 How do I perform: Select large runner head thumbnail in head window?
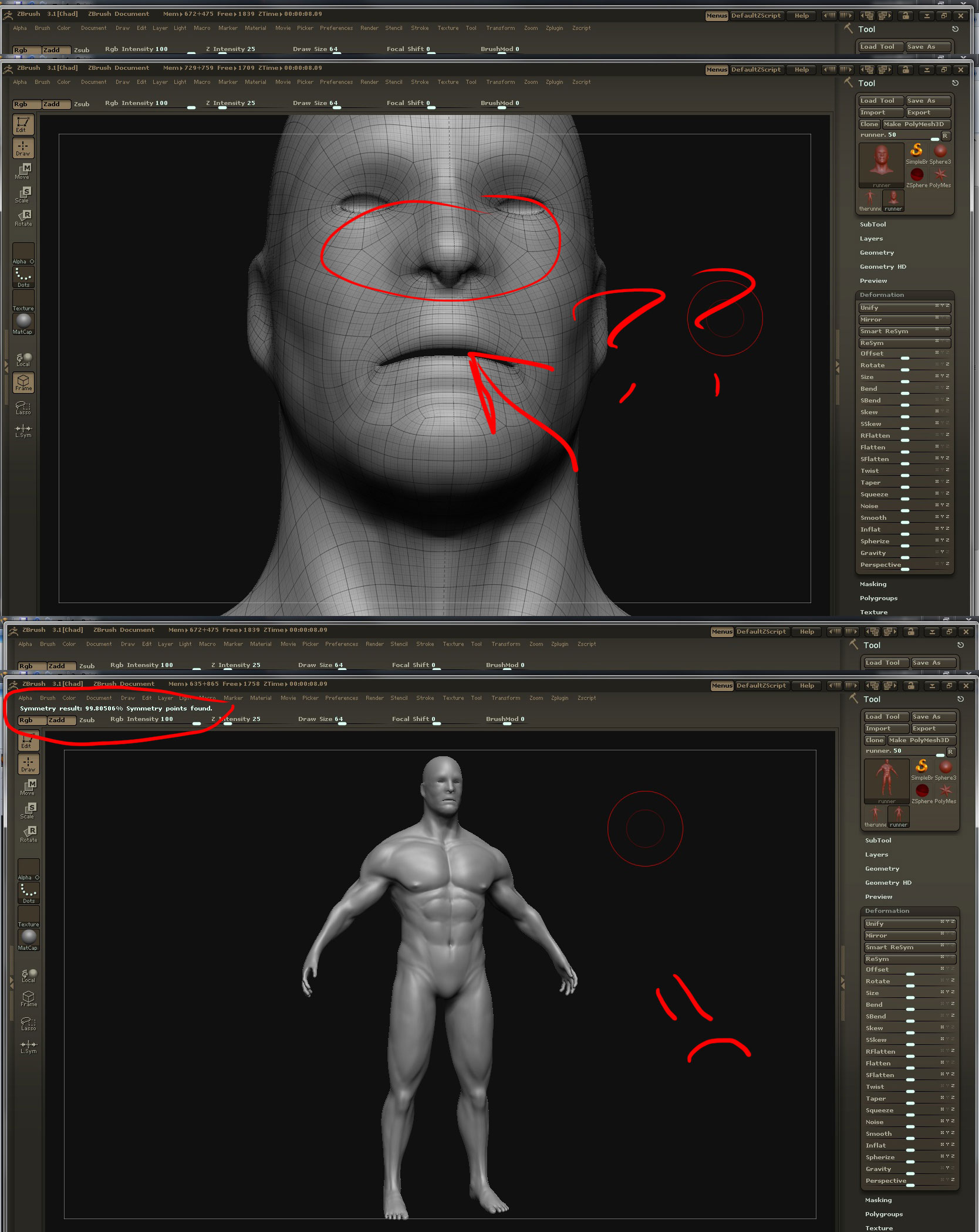coord(881,166)
